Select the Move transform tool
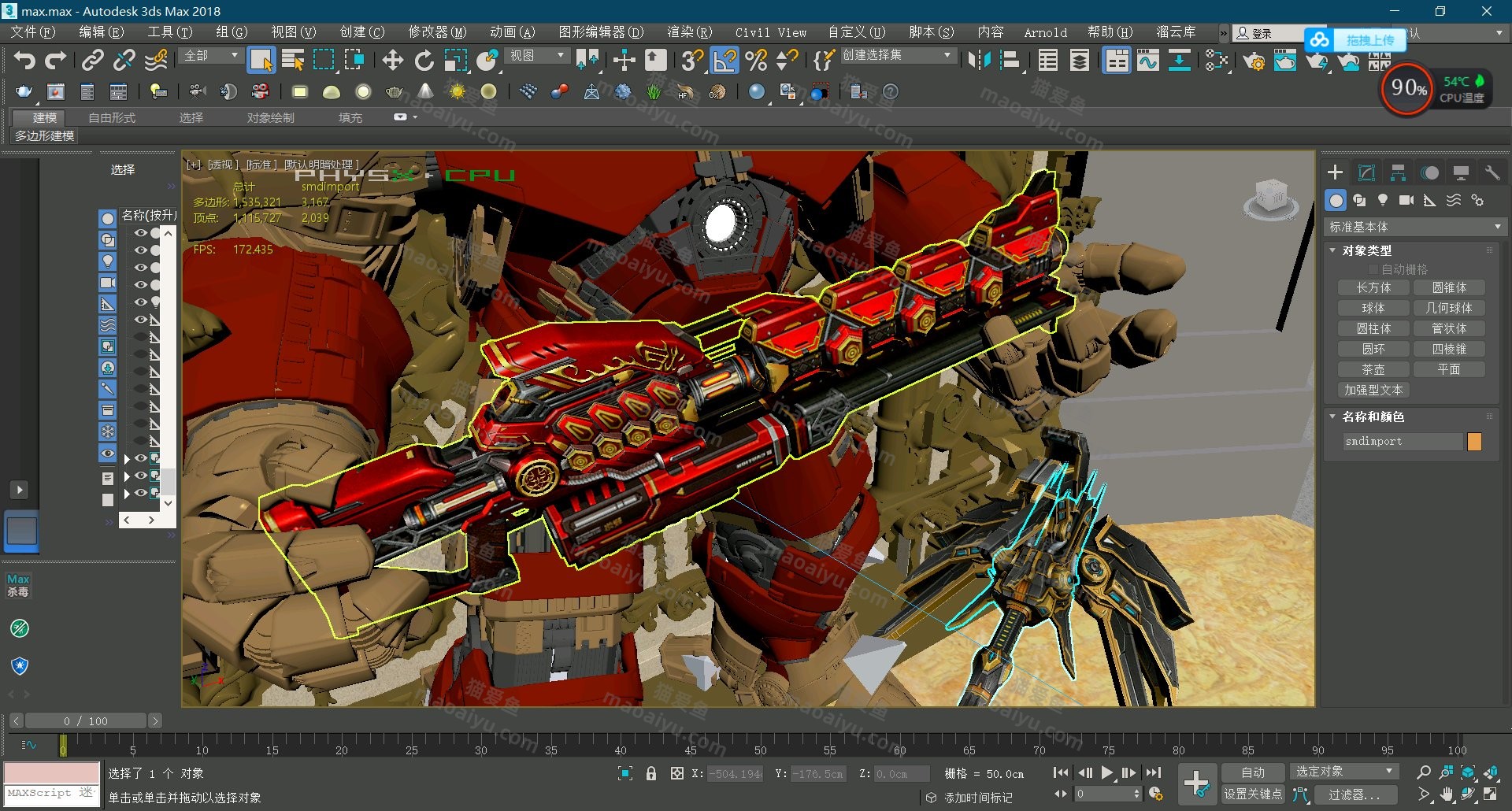 coord(392,61)
